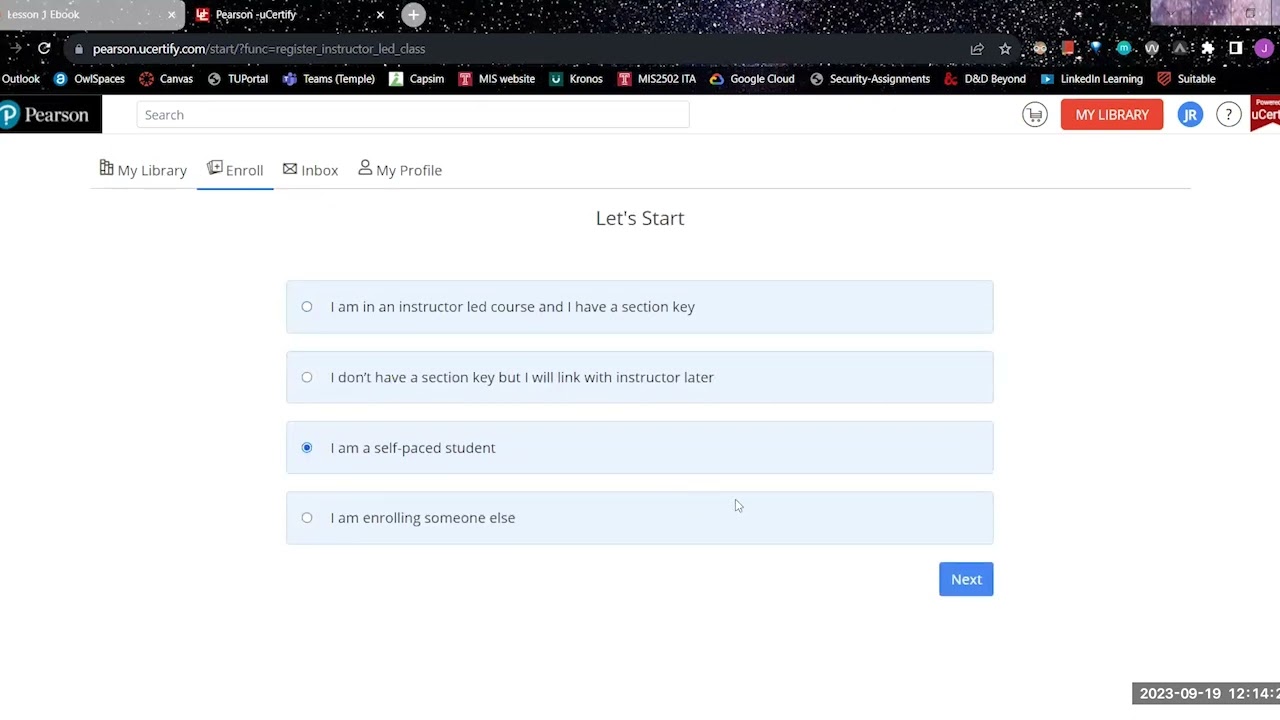Image resolution: width=1280 pixels, height=720 pixels.
Task: Focus the Search input field
Action: (413, 115)
